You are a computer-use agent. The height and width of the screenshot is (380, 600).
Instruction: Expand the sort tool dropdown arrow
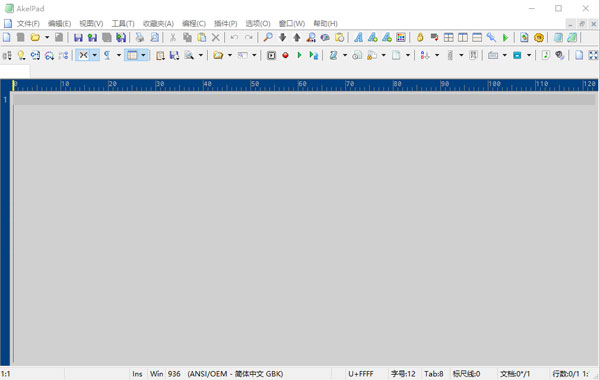point(437,55)
